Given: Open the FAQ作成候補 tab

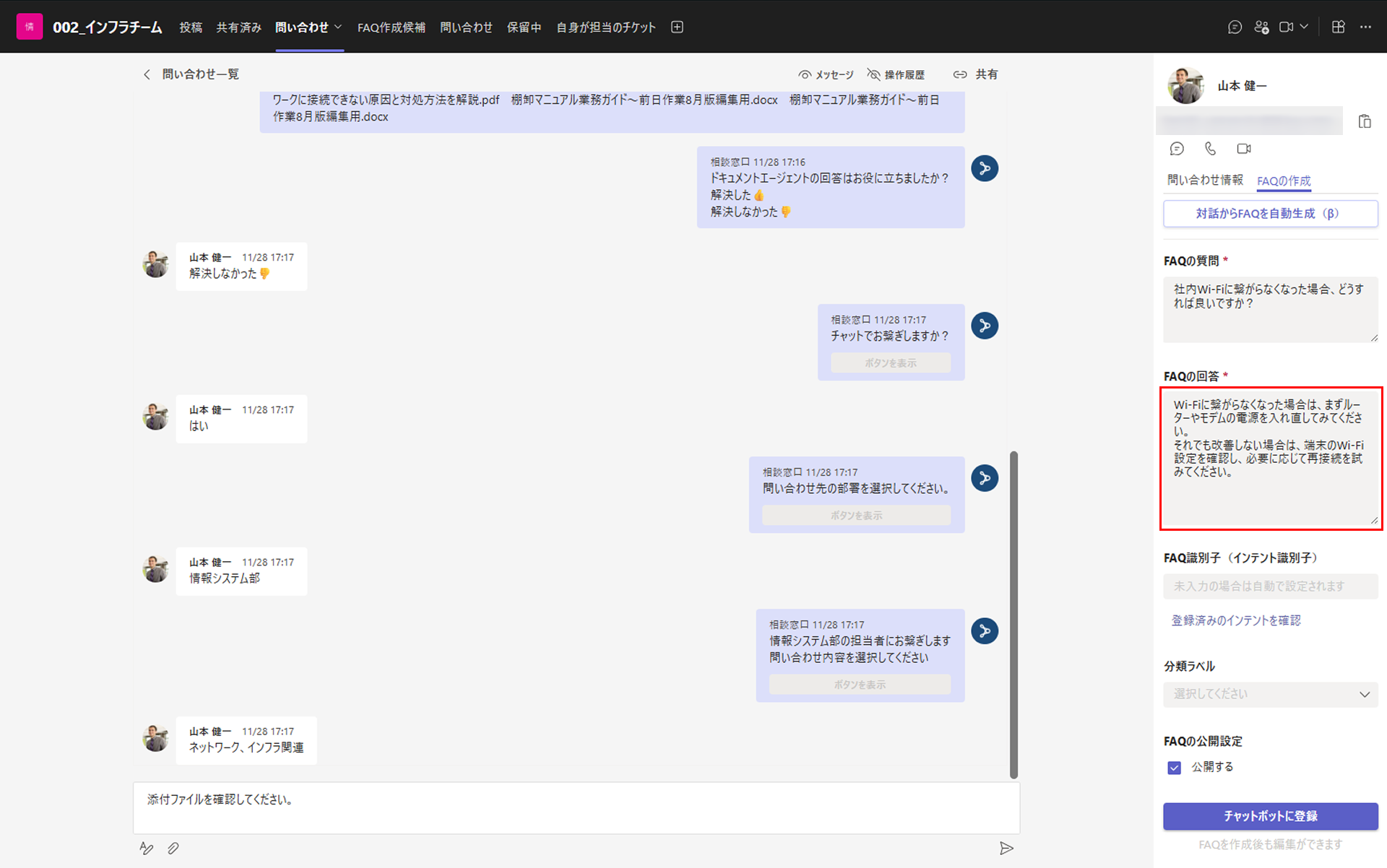Looking at the screenshot, I should tap(391, 27).
